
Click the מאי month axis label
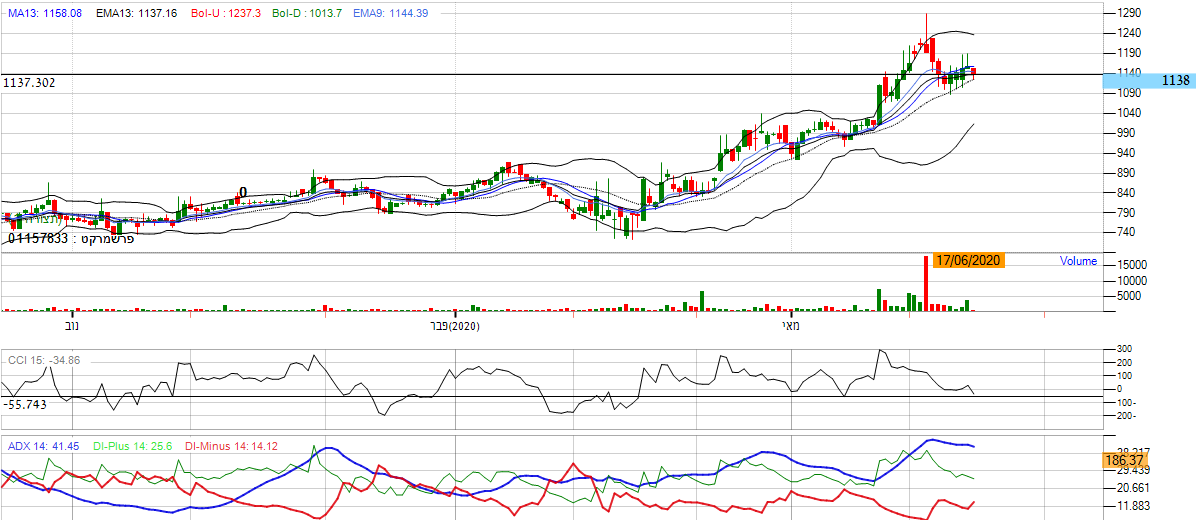tap(791, 326)
